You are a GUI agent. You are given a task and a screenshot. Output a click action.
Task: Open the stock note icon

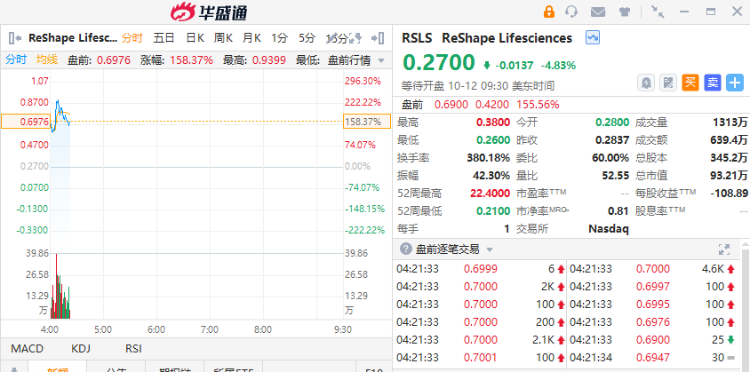668,83
